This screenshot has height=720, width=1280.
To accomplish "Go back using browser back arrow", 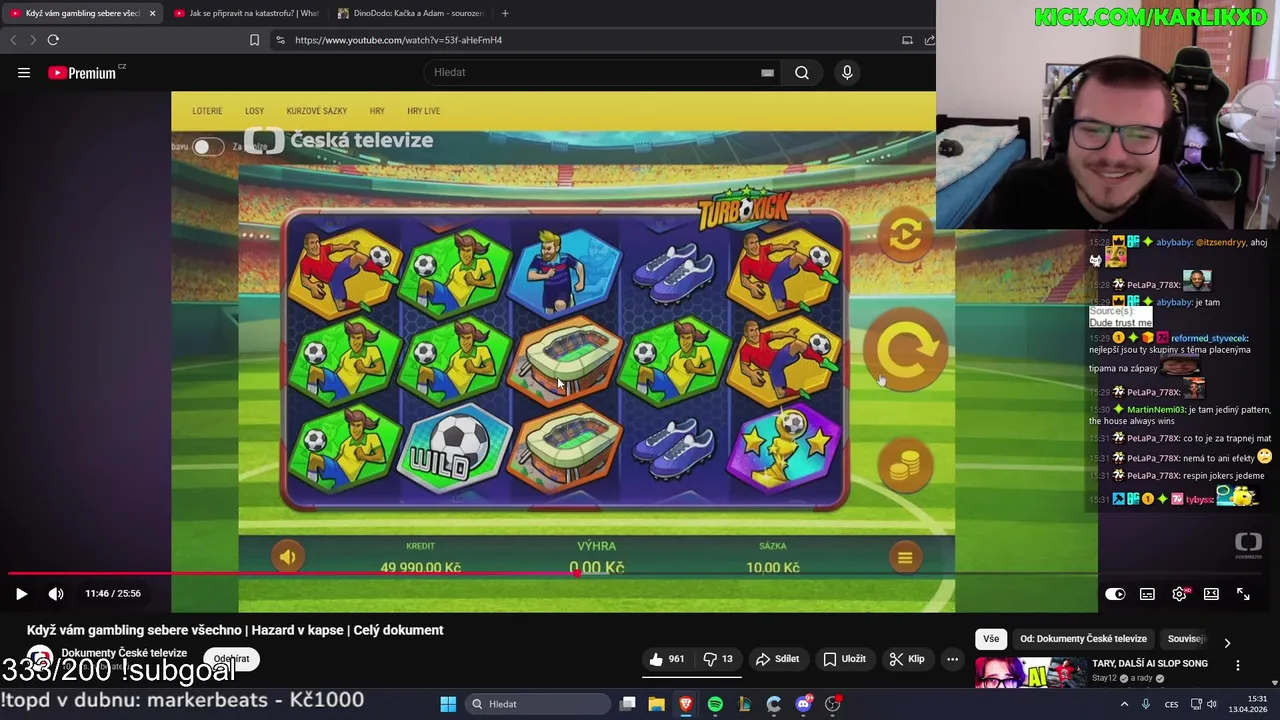I will point(13,40).
